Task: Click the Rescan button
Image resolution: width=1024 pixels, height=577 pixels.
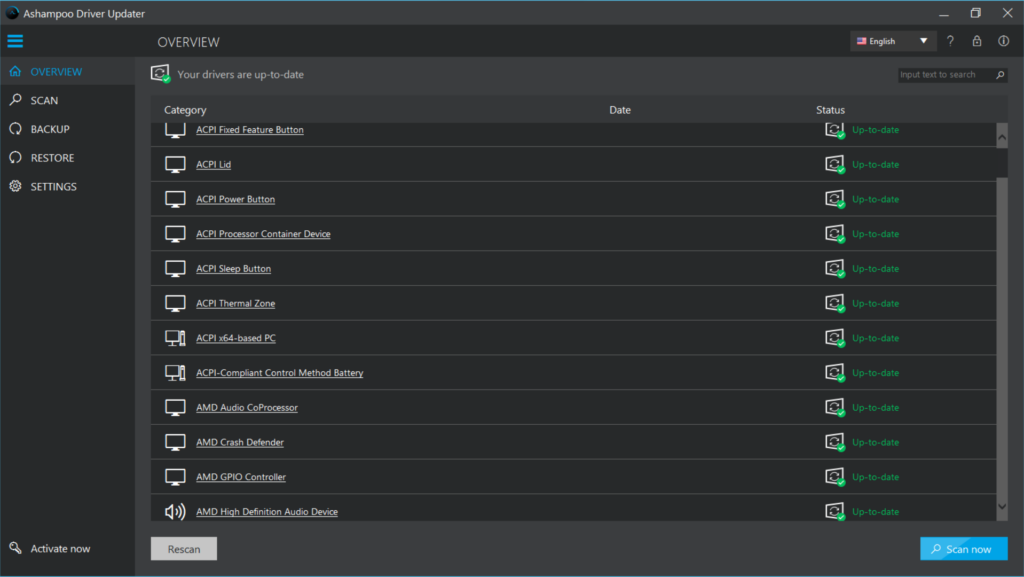Action: tap(184, 549)
